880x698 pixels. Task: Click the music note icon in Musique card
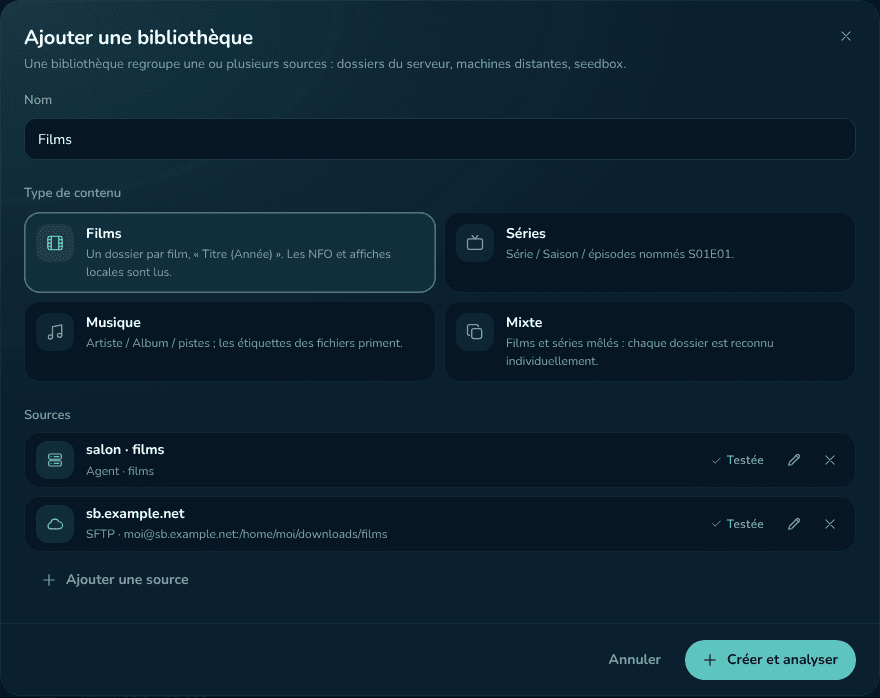(55, 332)
